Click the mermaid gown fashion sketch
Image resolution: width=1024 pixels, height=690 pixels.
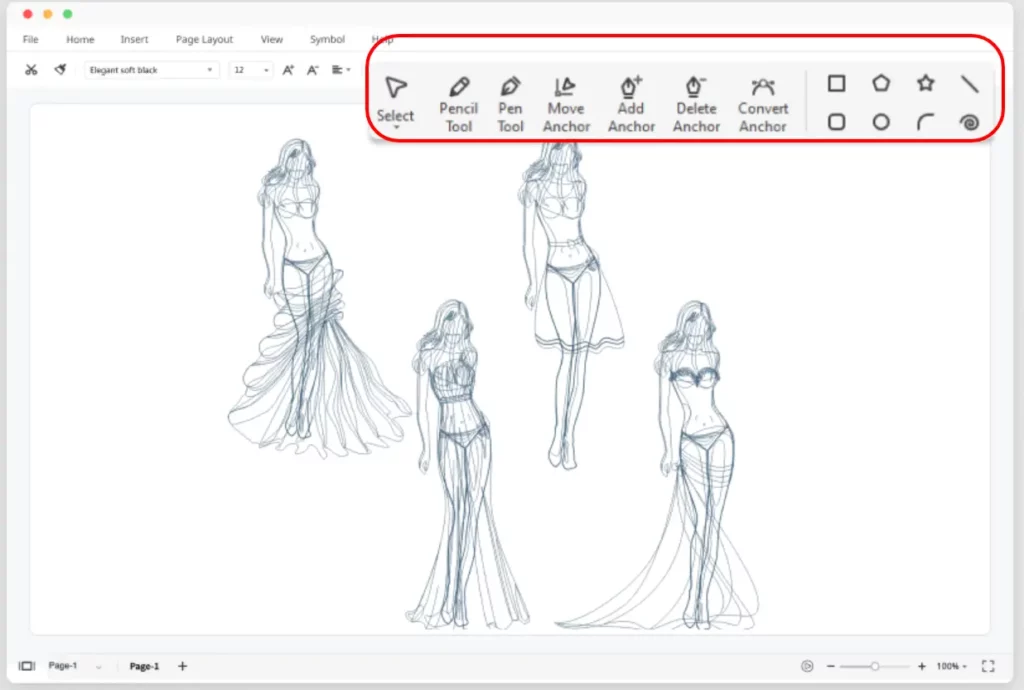(x=468, y=465)
